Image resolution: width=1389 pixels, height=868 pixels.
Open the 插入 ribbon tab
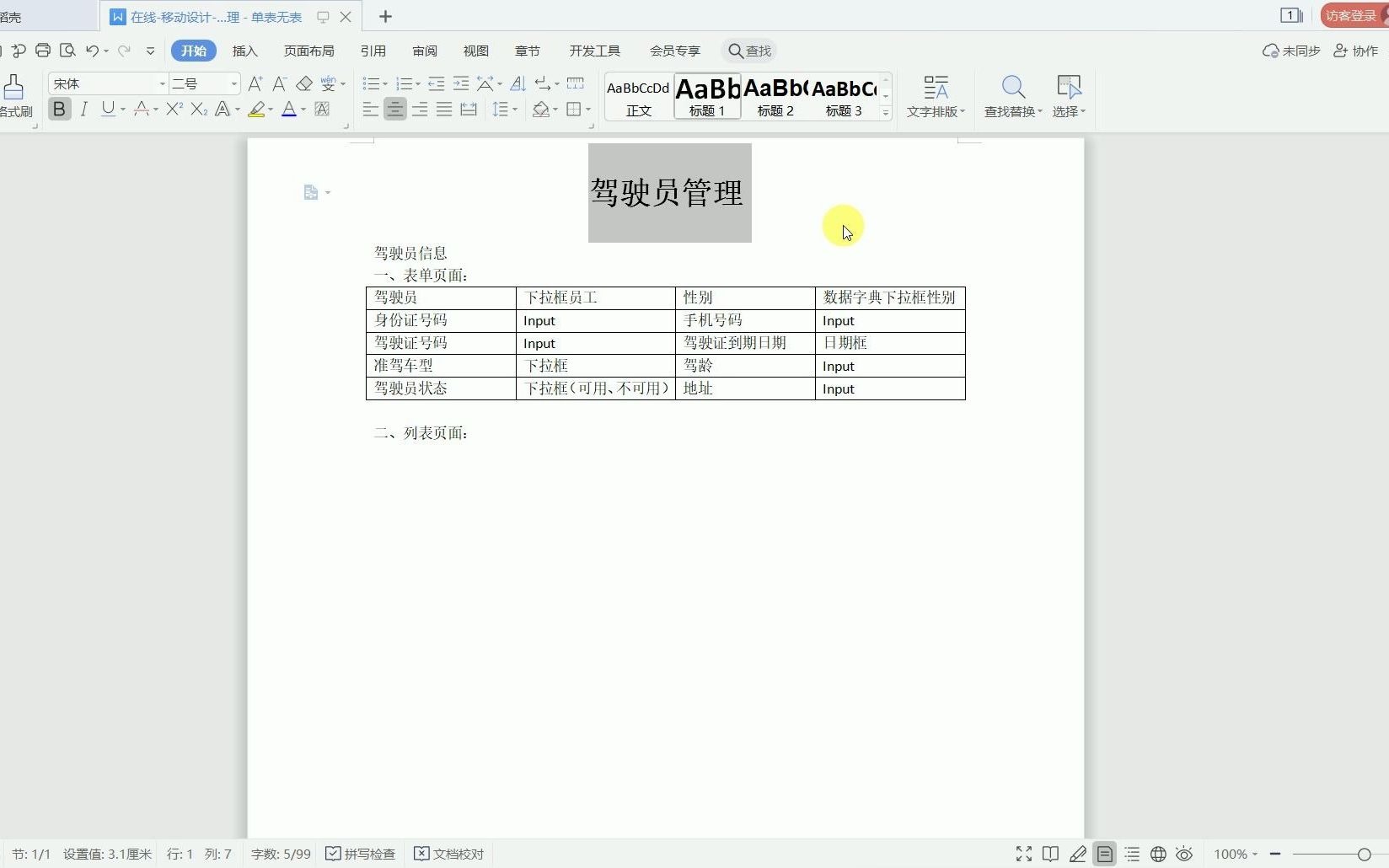tap(244, 51)
